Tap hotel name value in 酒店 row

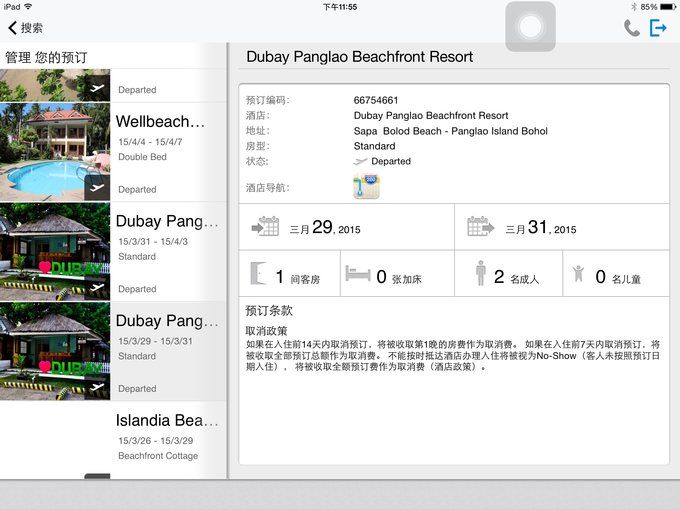(x=431, y=115)
